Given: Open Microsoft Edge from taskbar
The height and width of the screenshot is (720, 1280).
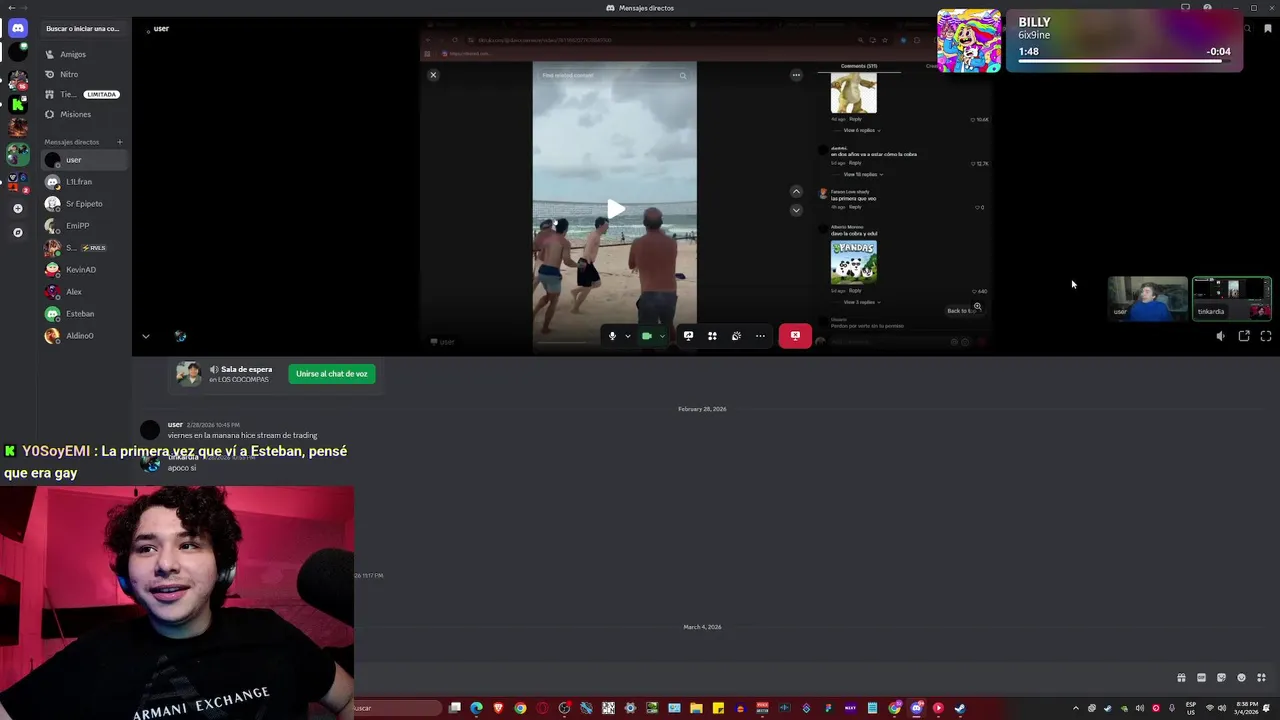Looking at the screenshot, I should point(476,708).
